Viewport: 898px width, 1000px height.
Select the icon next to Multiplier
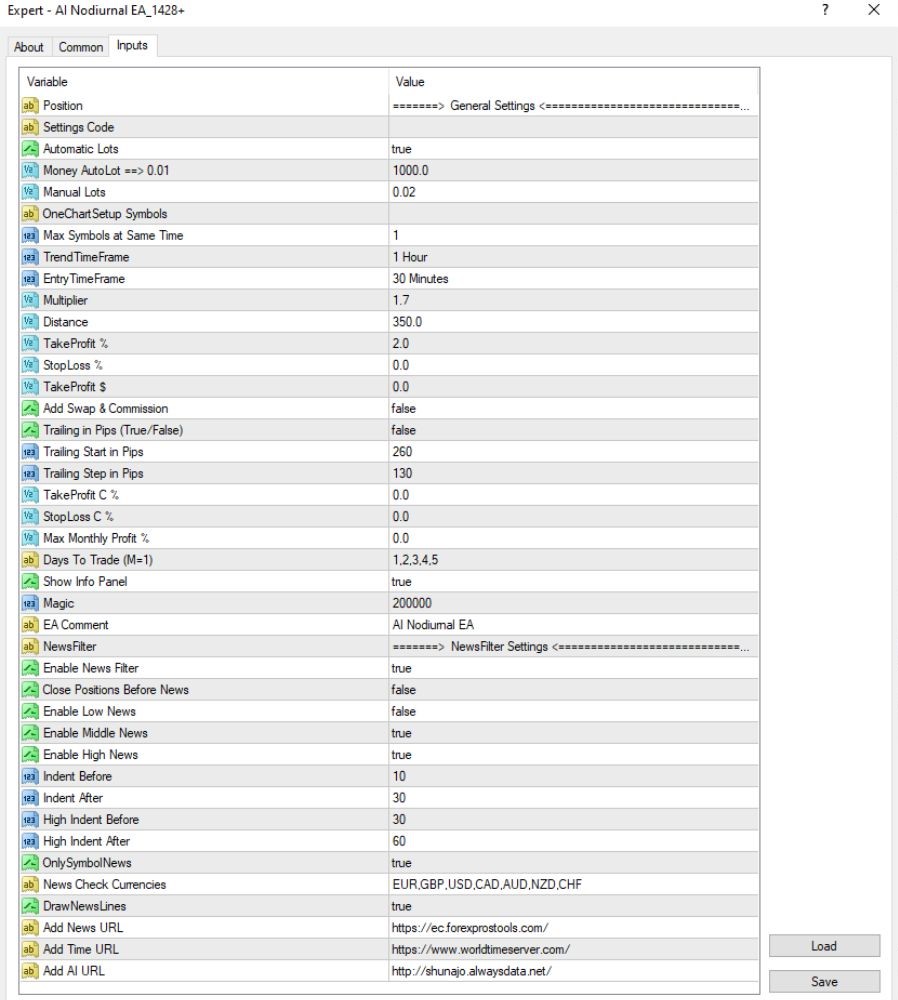click(x=29, y=300)
